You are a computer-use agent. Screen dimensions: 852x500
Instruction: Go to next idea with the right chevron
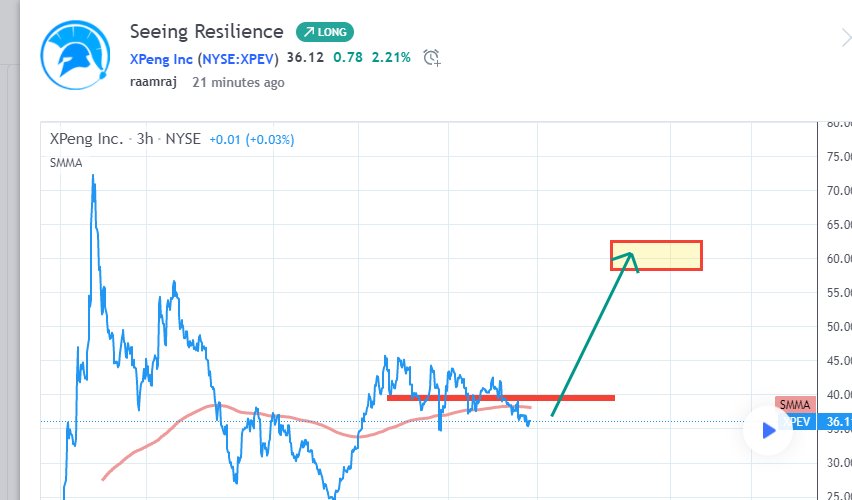pyautogui.click(x=845, y=38)
